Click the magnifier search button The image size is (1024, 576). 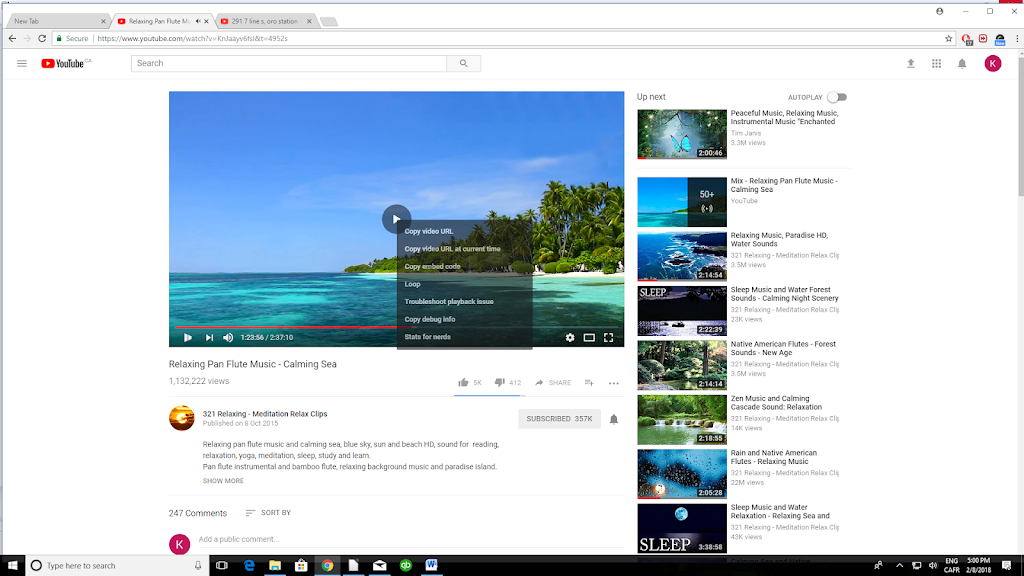pyautogui.click(x=464, y=63)
